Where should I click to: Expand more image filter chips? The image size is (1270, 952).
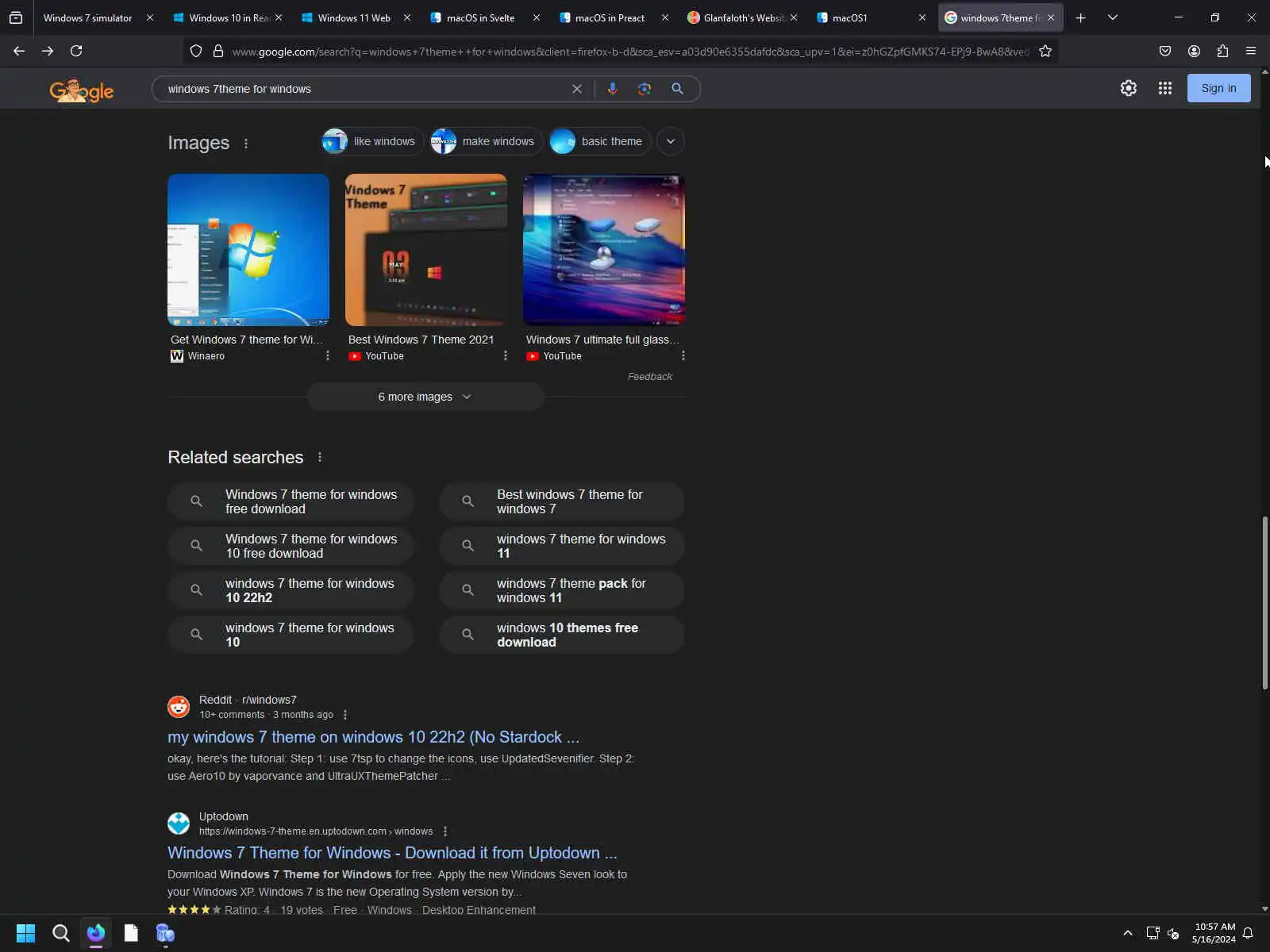click(x=671, y=141)
